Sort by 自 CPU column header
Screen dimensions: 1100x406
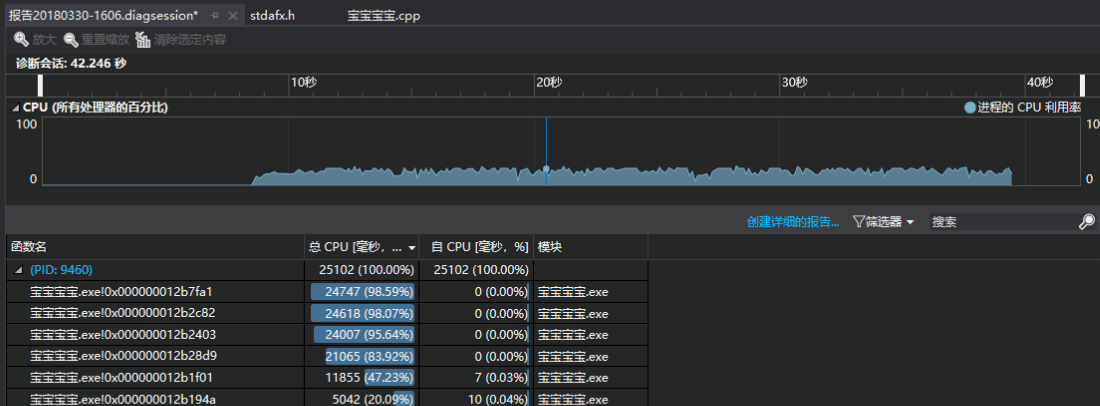pos(476,247)
